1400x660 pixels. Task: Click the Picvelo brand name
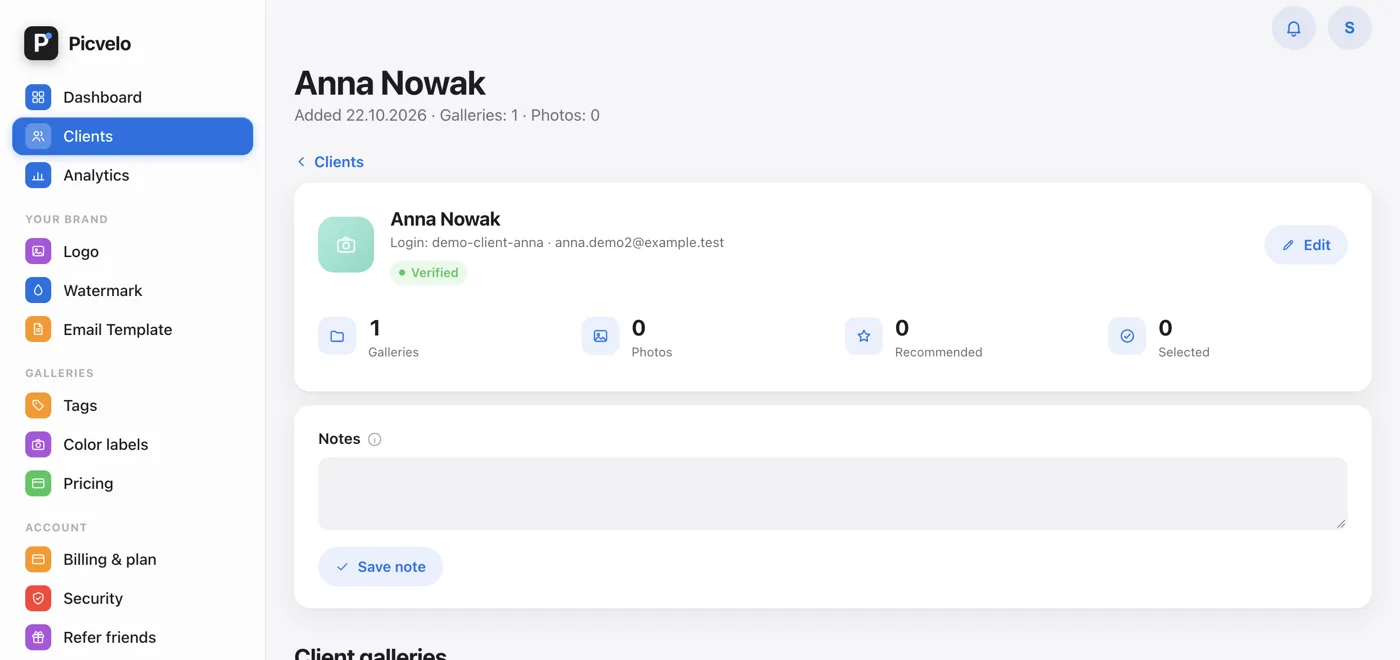pos(100,43)
